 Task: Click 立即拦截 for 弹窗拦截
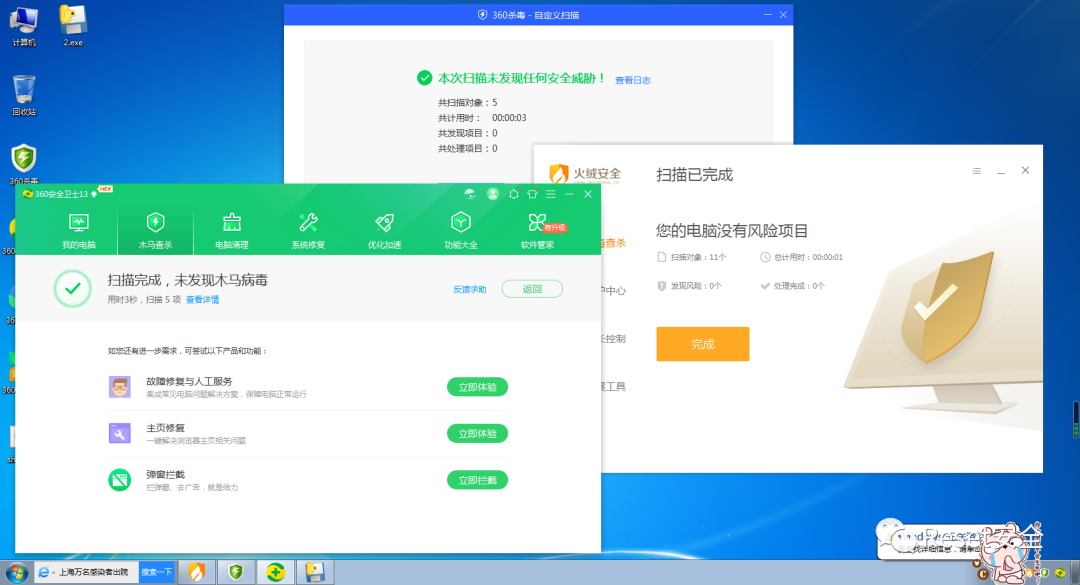tap(477, 480)
